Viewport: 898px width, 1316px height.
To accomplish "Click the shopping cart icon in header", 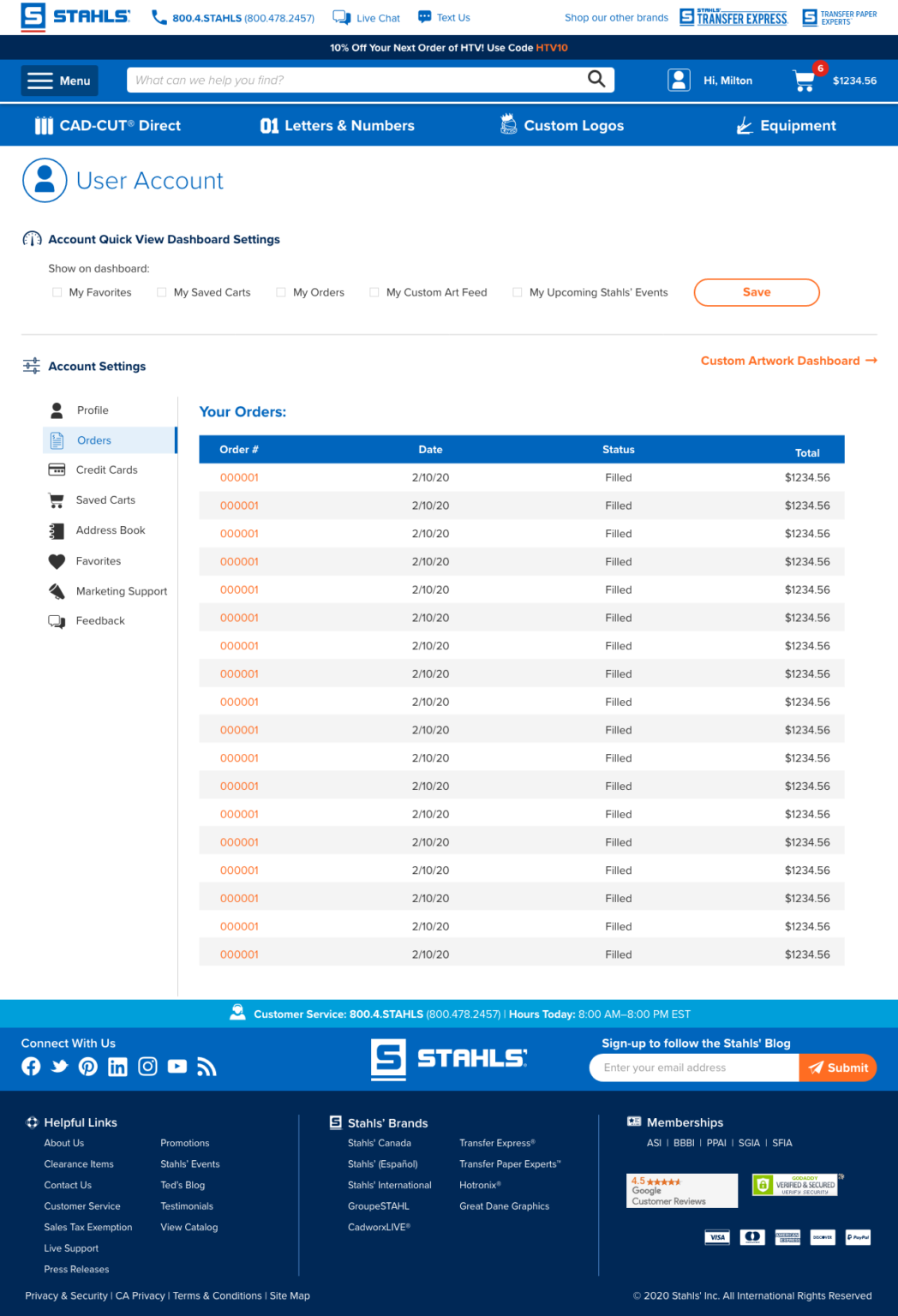I will point(805,81).
